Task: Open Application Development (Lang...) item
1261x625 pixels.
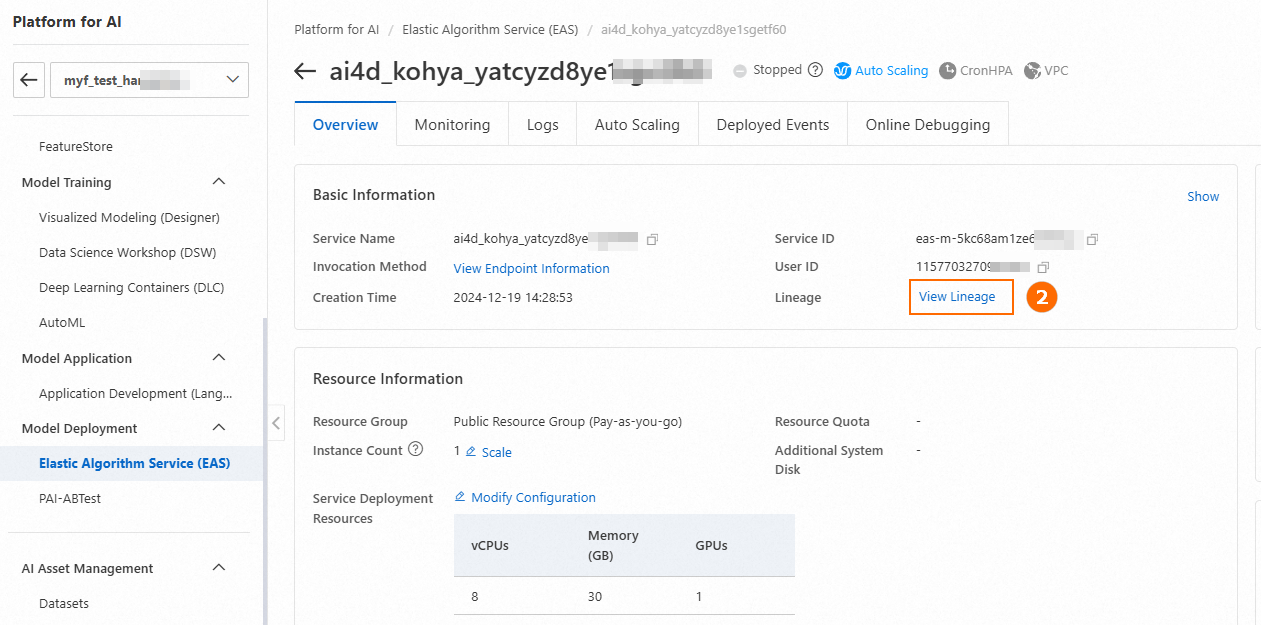Action: click(135, 393)
